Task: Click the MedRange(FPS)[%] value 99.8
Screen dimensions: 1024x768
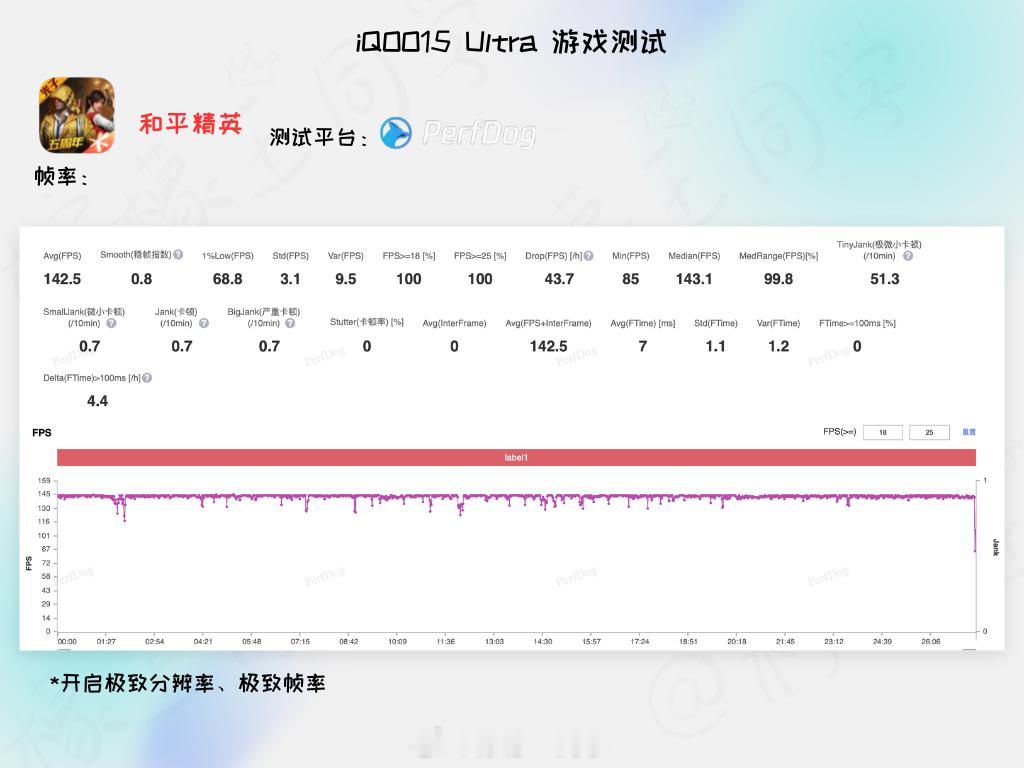Action: pos(778,279)
